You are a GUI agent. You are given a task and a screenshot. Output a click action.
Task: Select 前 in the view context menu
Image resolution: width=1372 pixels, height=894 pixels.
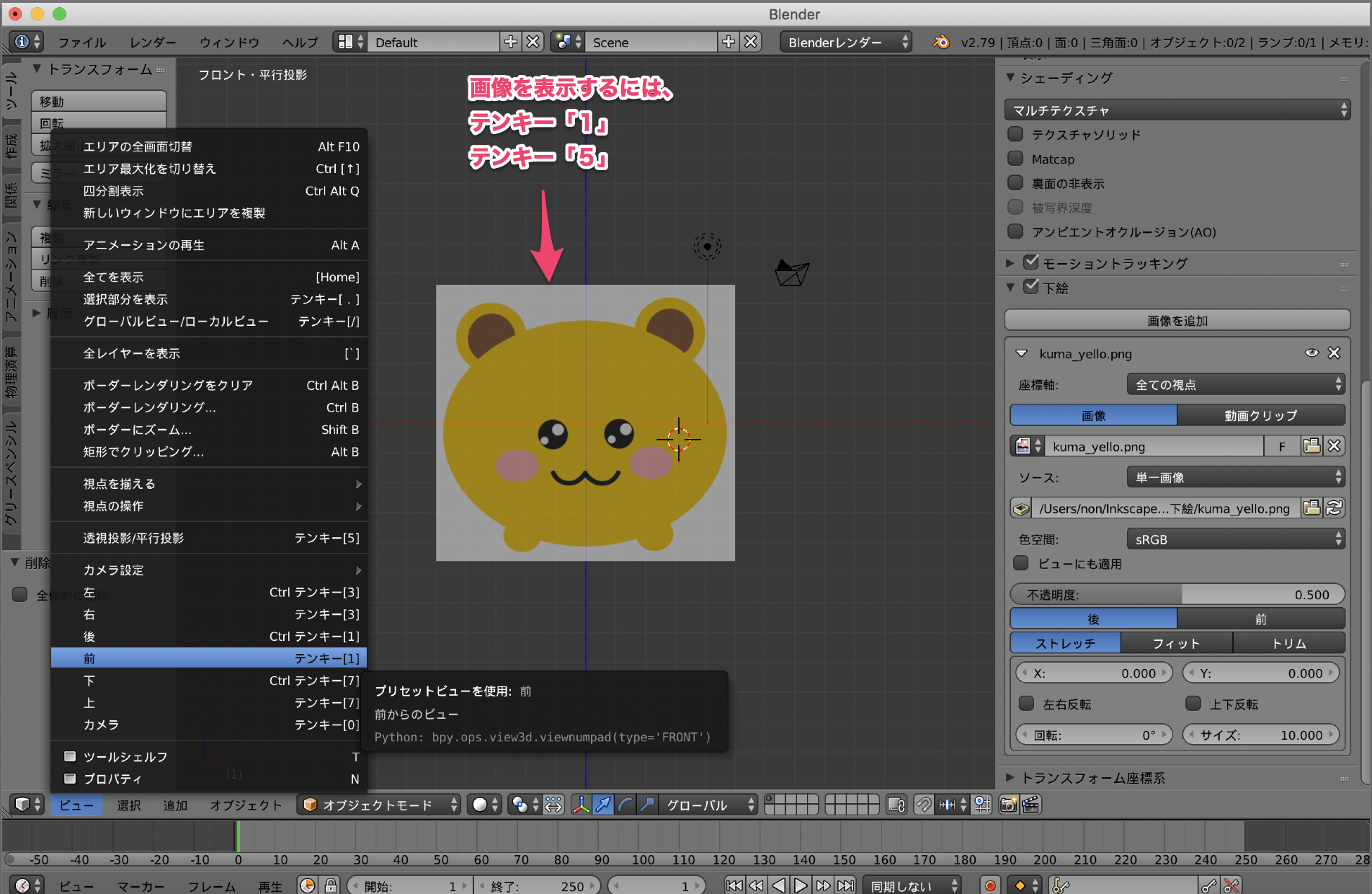[208, 658]
